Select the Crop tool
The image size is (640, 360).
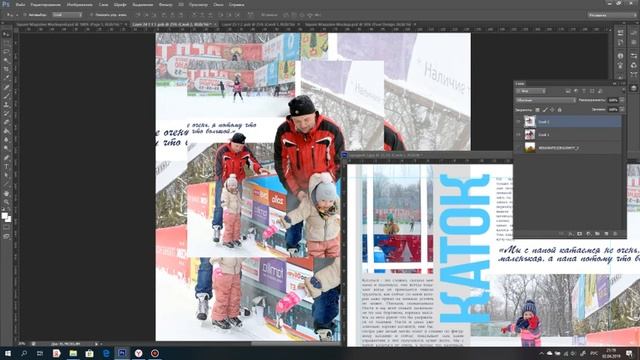coord(7,69)
